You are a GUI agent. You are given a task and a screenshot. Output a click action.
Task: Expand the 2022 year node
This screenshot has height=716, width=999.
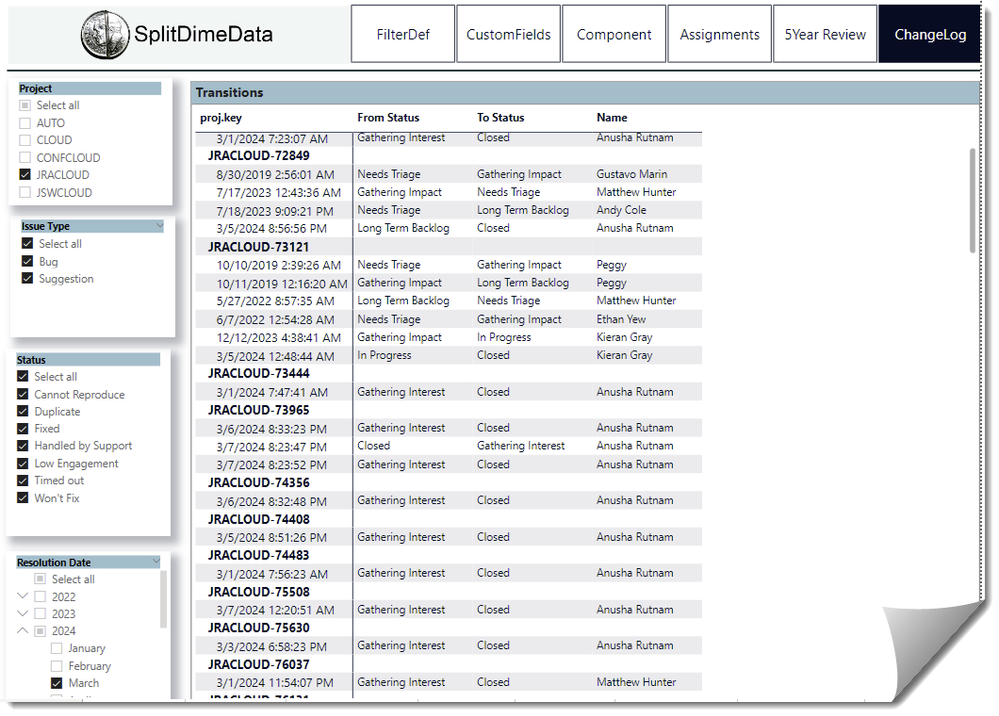(22, 596)
